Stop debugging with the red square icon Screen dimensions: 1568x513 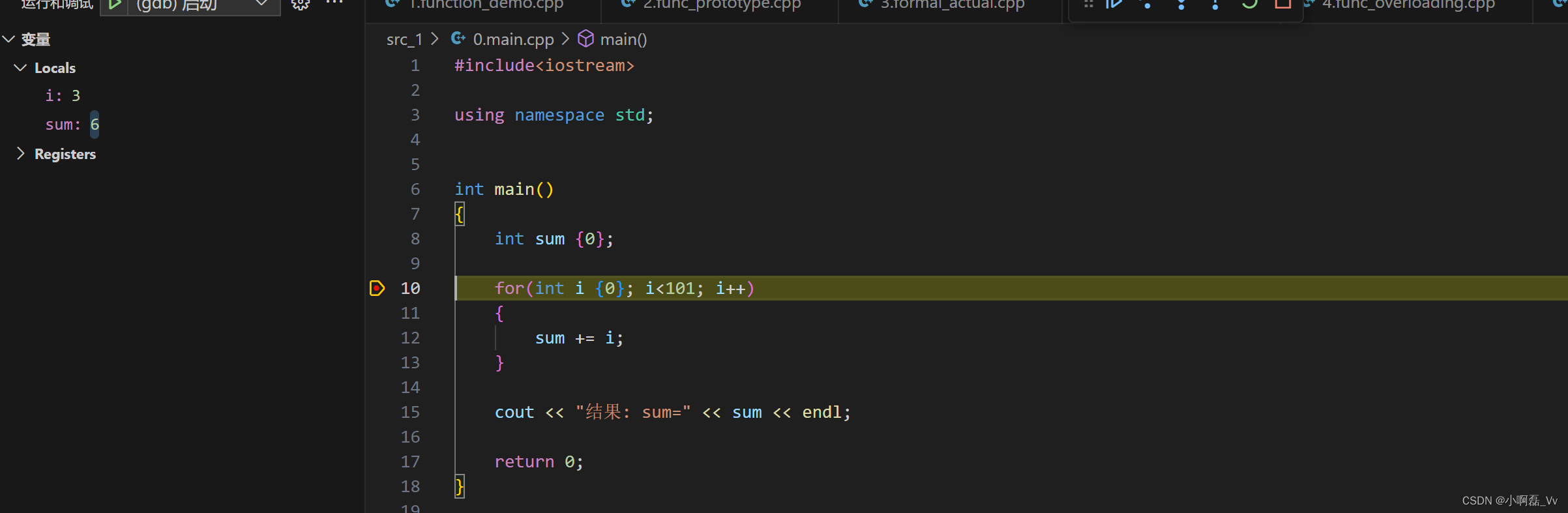click(x=1282, y=4)
